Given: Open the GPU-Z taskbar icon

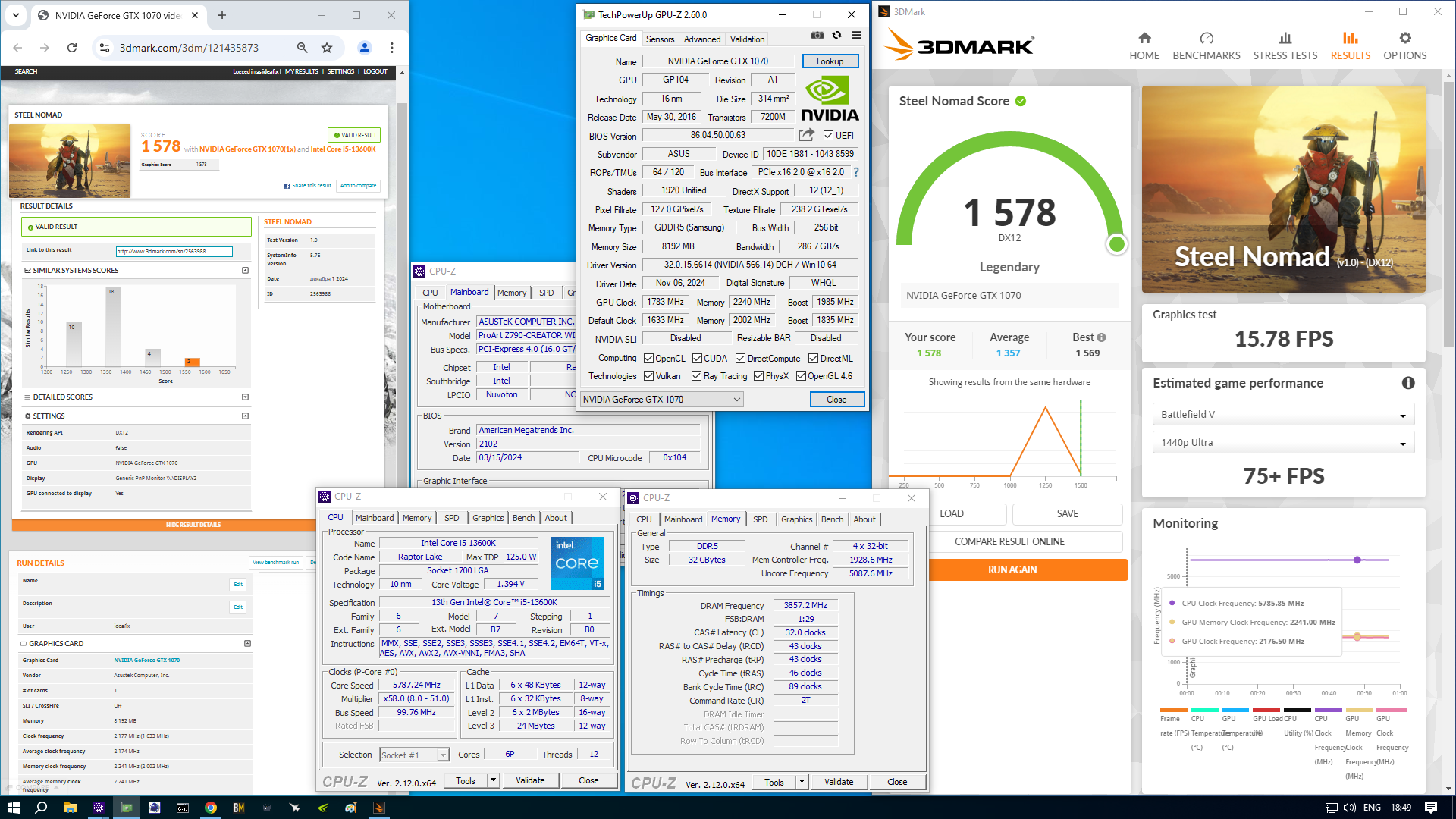Looking at the screenshot, I should tap(126, 808).
